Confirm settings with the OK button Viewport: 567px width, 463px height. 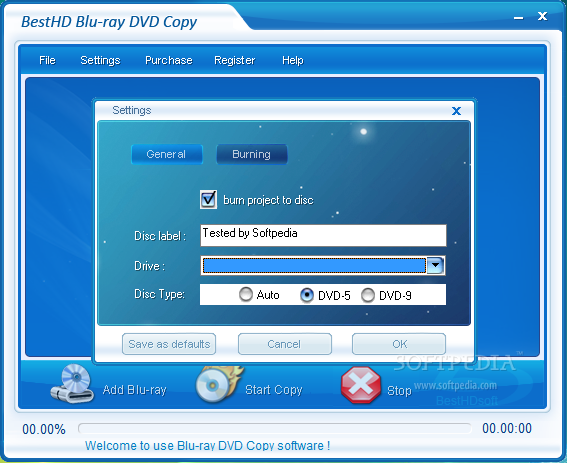(x=399, y=344)
